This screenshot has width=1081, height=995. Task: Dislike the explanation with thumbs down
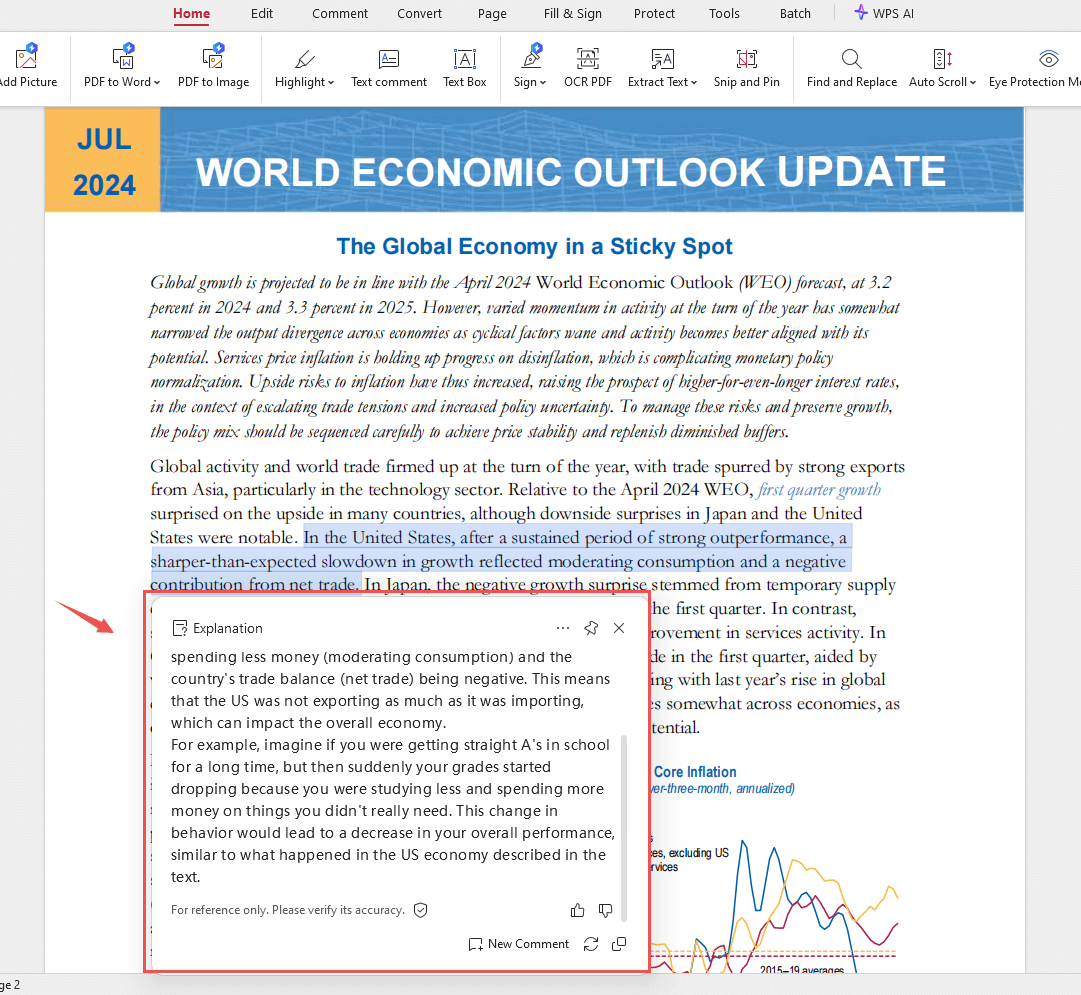pos(605,910)
